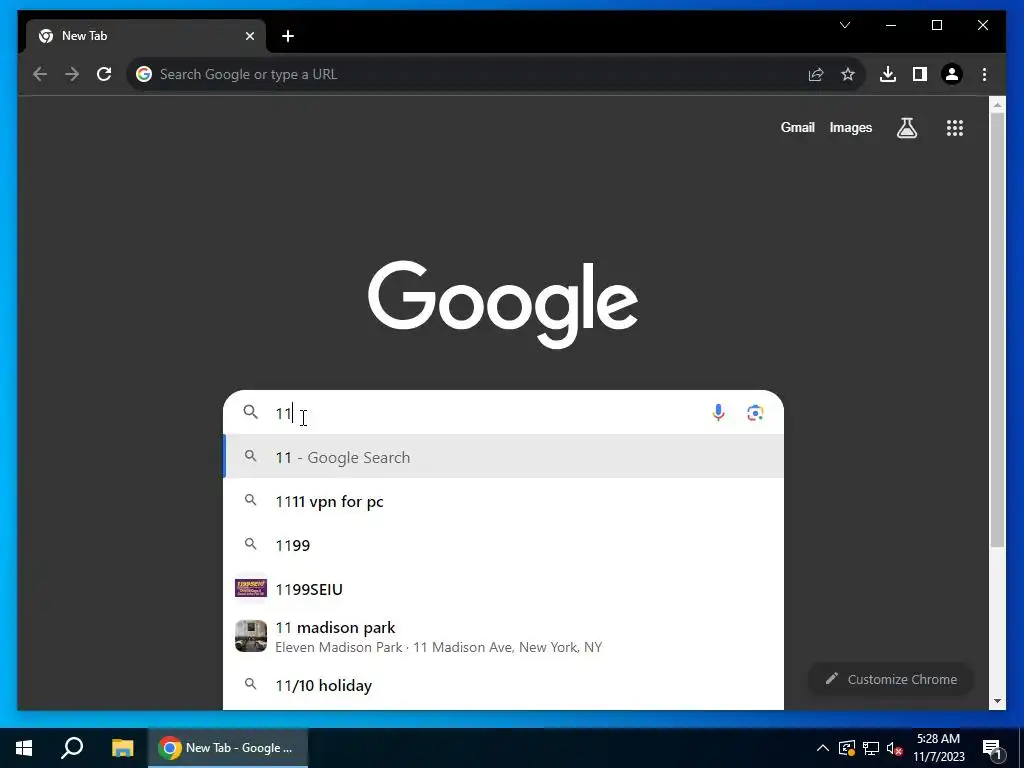Open Windows taskbar search

click(x=72, y=748)
